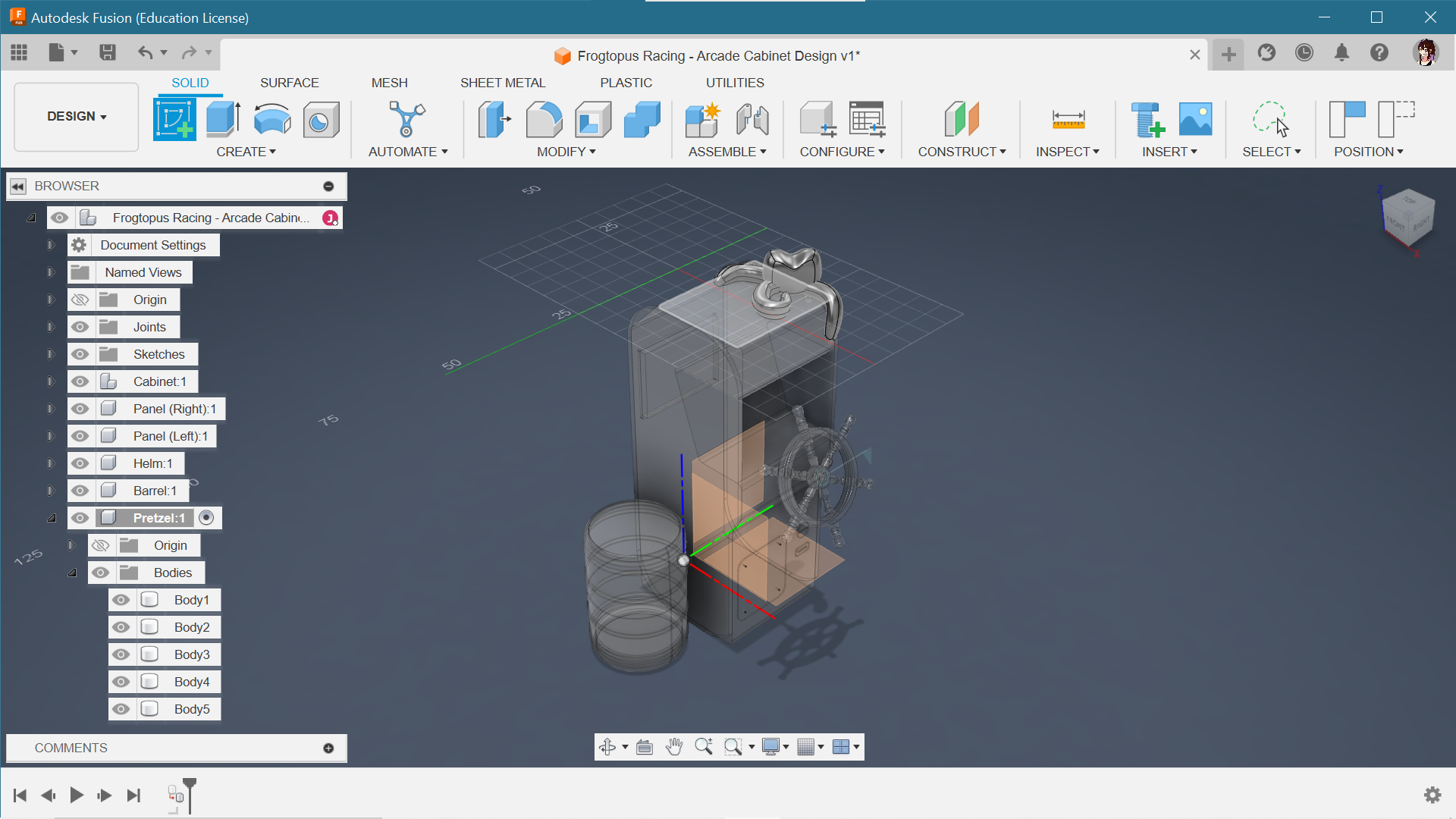Select the Shell tool
The height and width of the screenshot is (819, 1456).
(x=593, y=119)
